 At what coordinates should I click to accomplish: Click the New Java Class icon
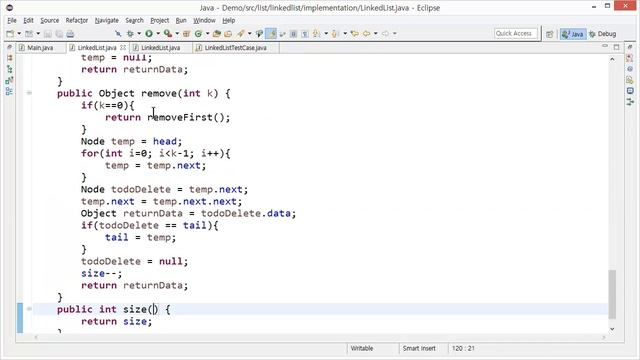point(198,33)
